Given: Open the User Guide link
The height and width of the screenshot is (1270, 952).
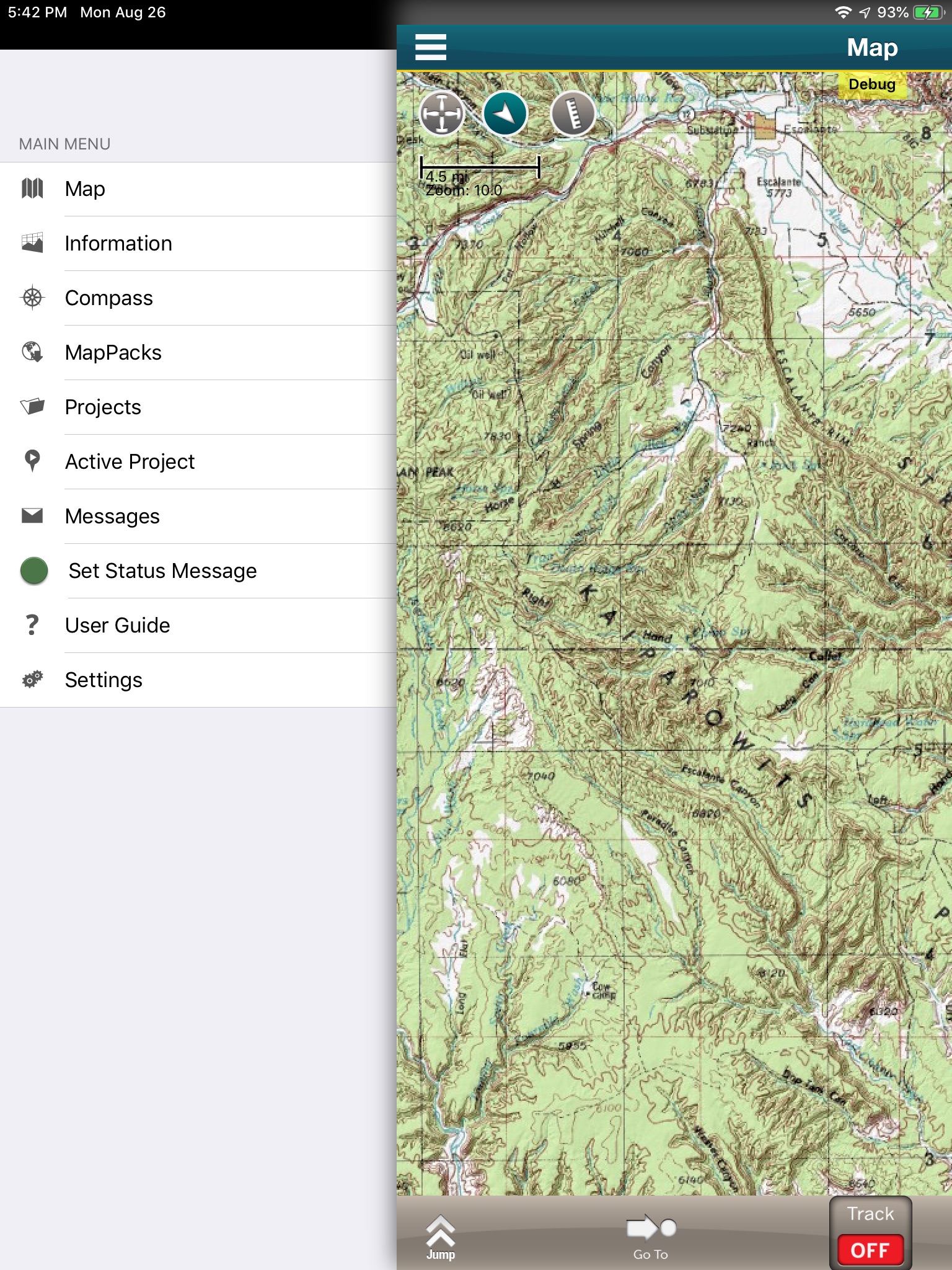Looking at the screenshot, I should pos(198,626).
